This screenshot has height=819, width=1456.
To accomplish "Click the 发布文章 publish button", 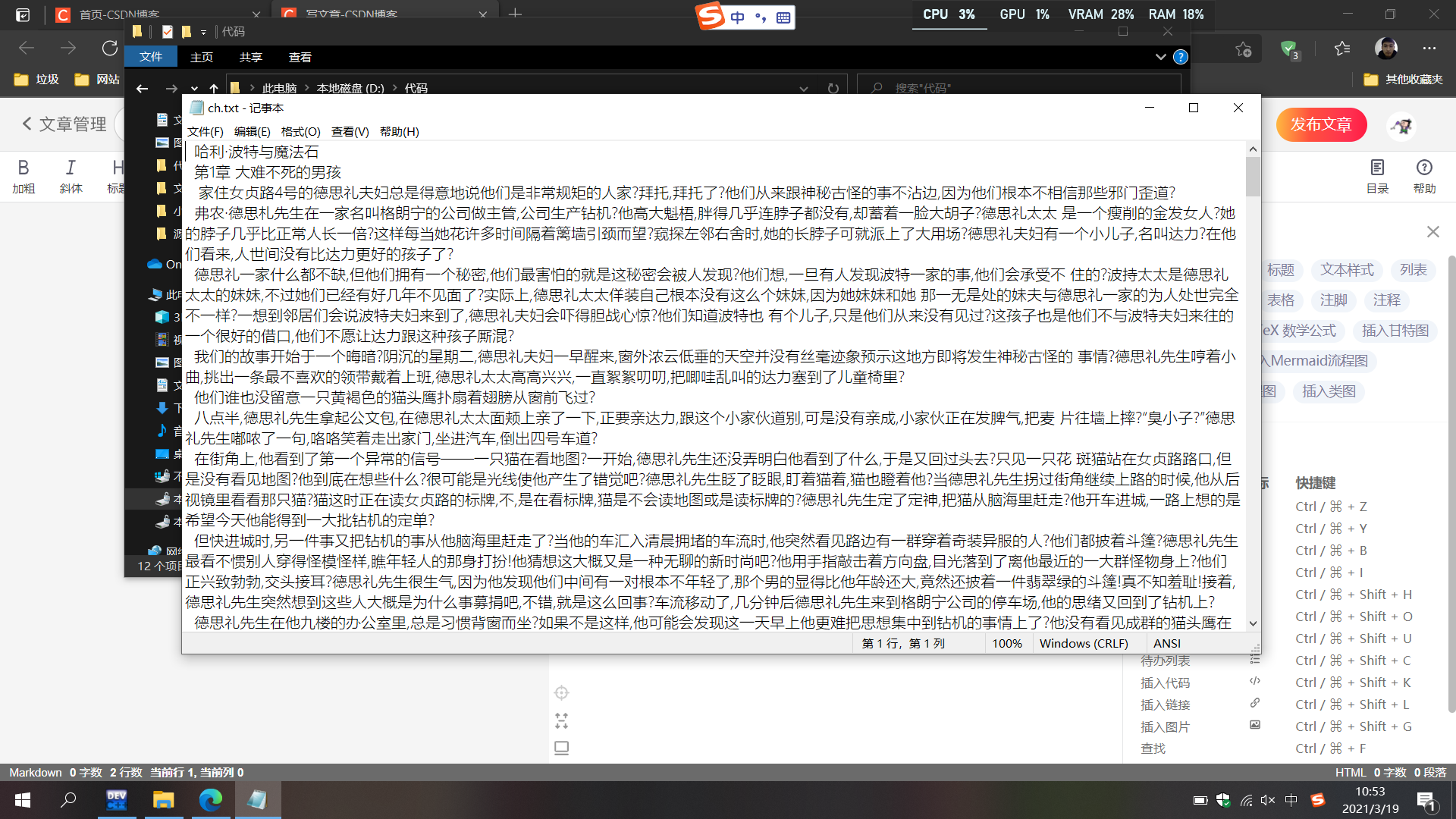I will pyautogui.click(x=1321, y=124).
